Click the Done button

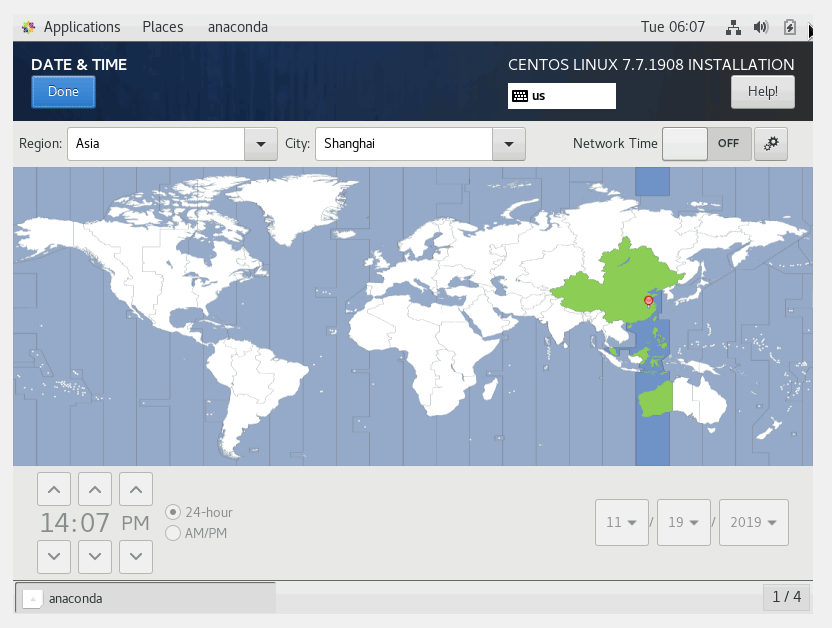[x=63, y=92]
